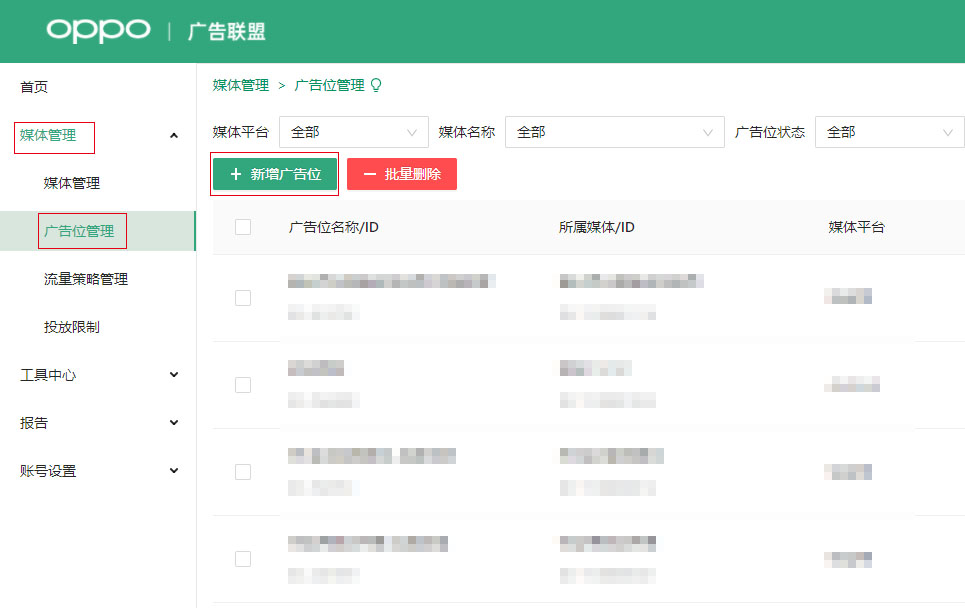Check the first table row checkbox
This screenshot has height=608, width=965.
tap(243, 297)
